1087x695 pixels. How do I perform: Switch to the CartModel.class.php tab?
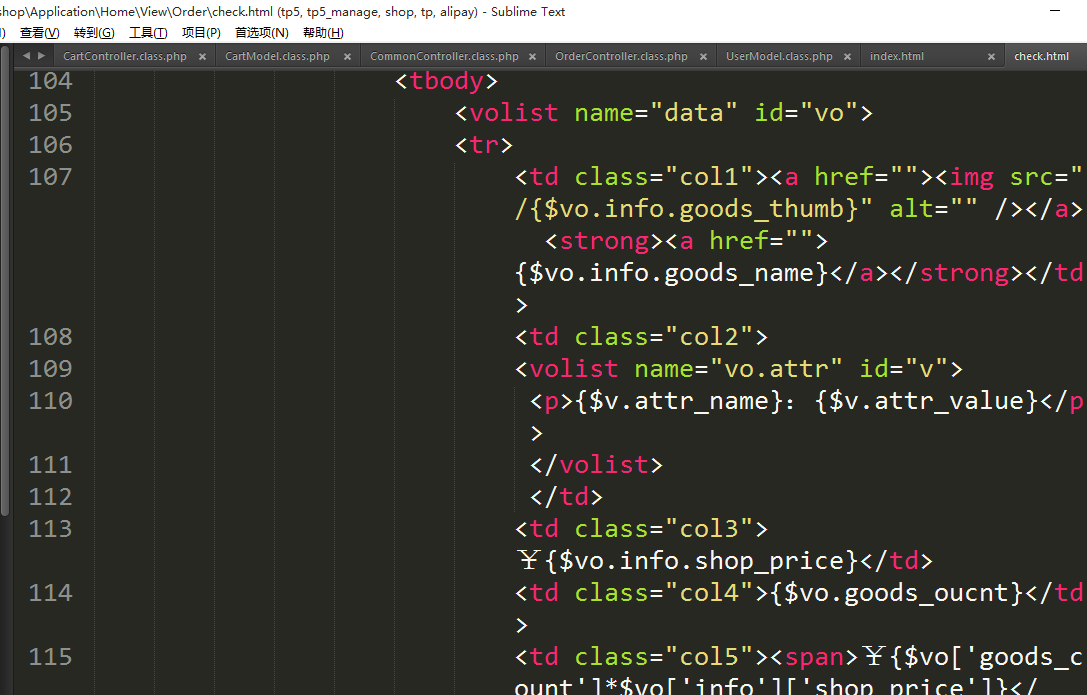pyautogui.click(x=277, y=57)
